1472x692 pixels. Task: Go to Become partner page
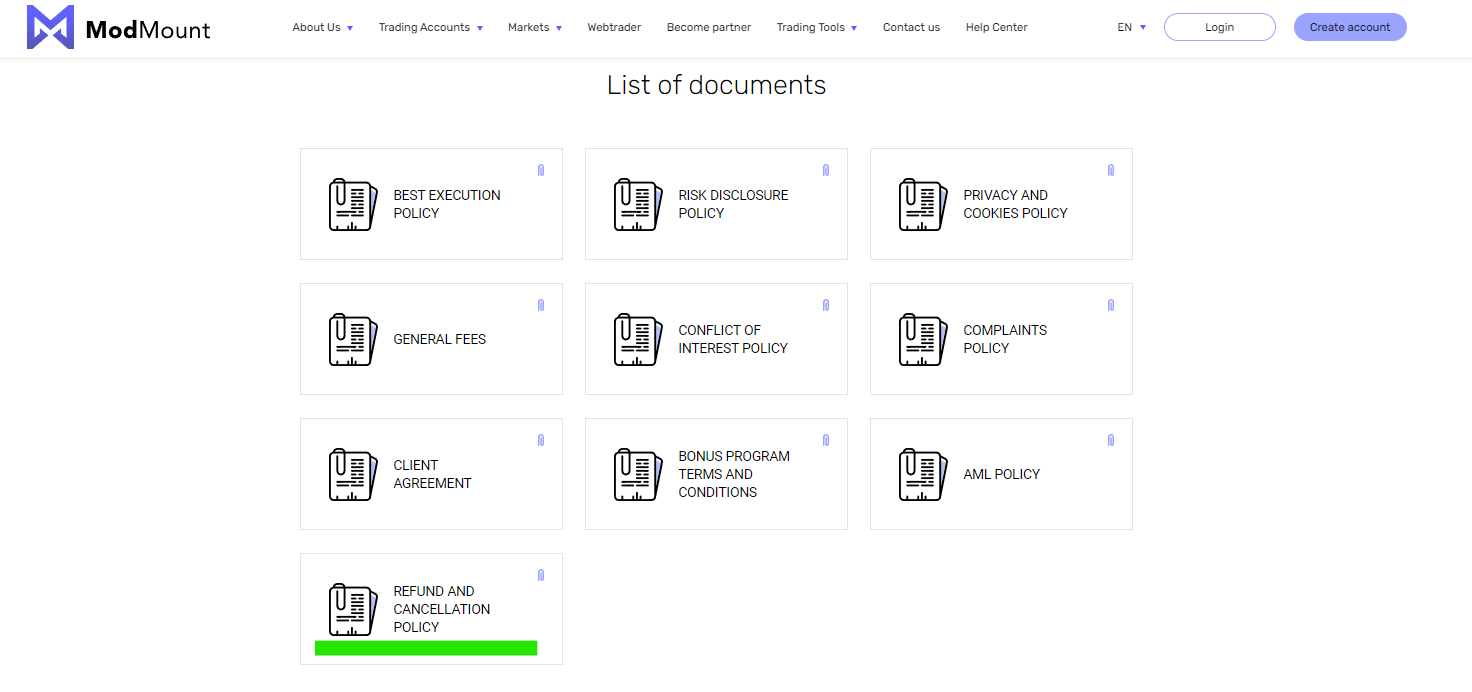(709, 27)
